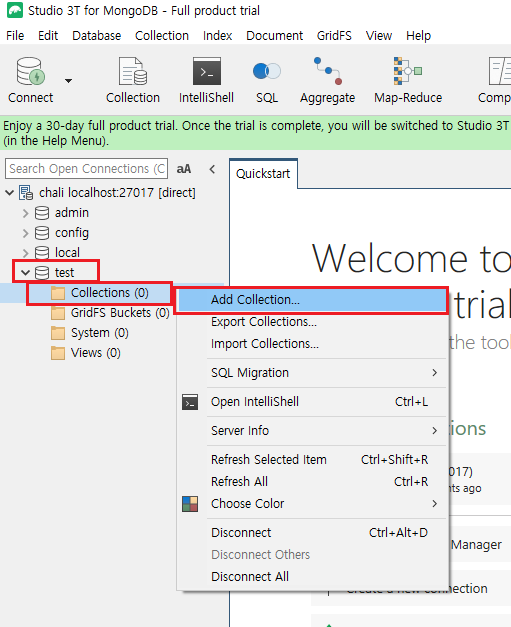Open the Document menu
The width and height of the screenshot is (511, 627).
(274, 36)
